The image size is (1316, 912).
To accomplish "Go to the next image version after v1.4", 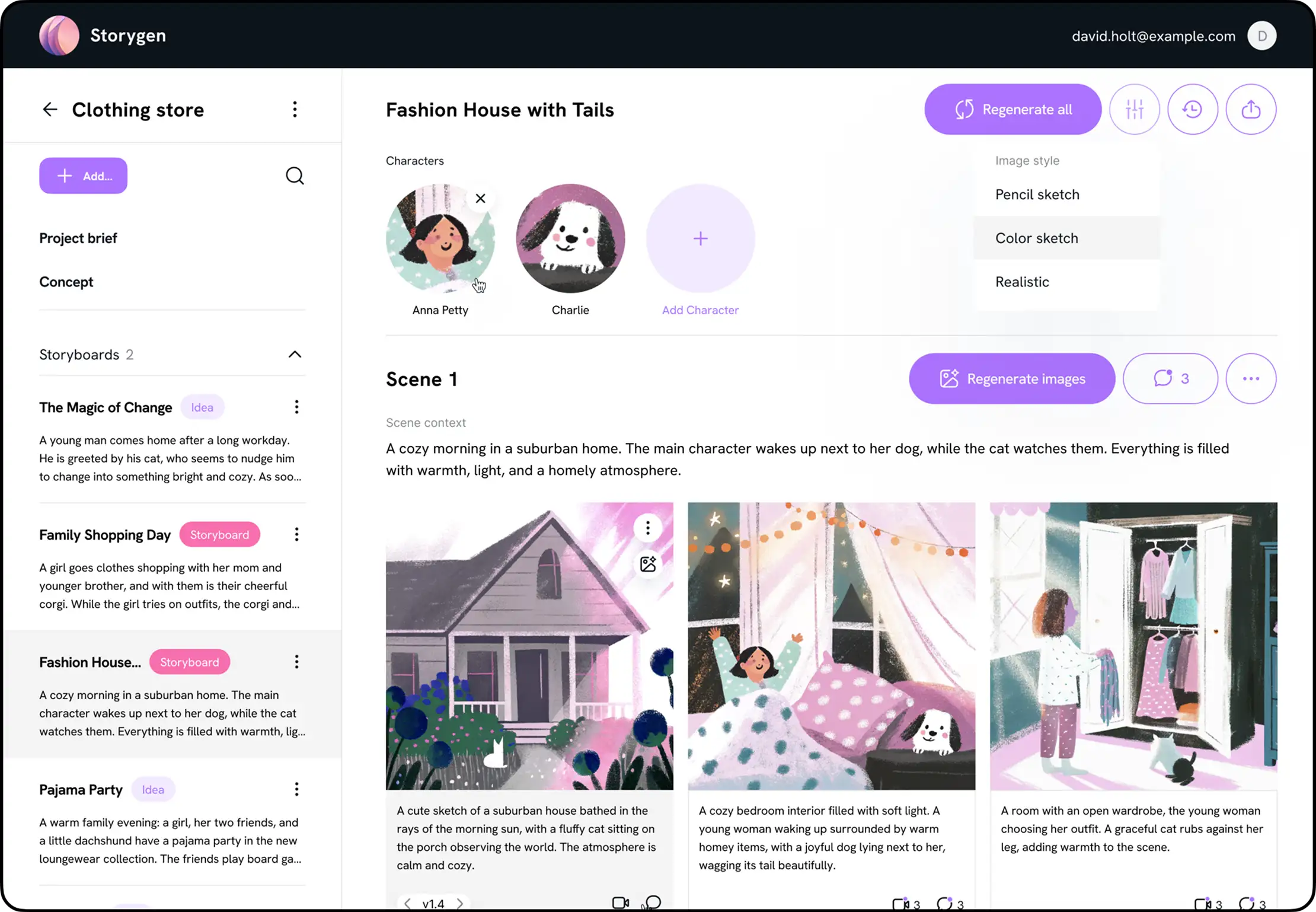I will (460, 904).
